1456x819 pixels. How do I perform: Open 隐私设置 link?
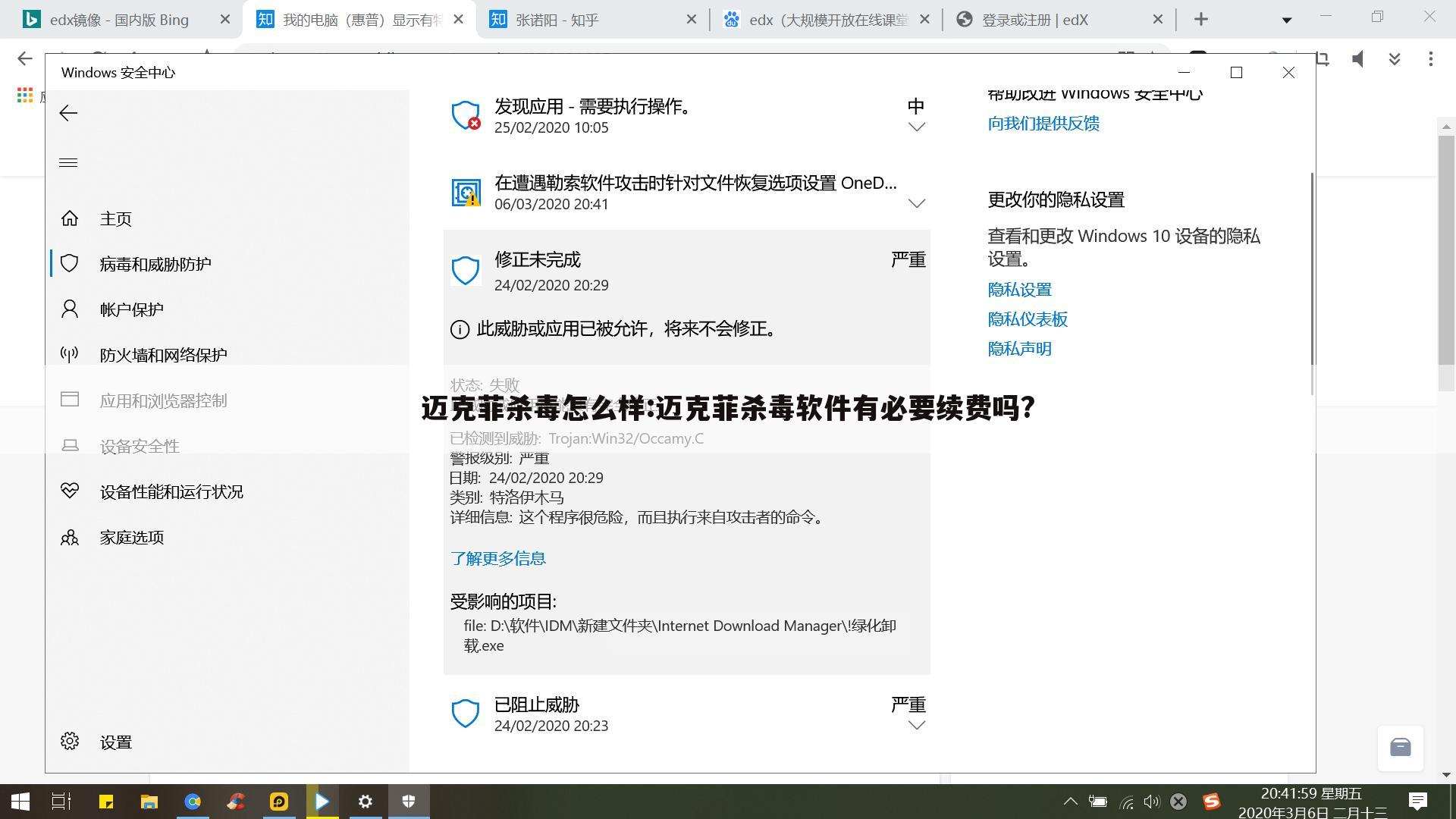click(x=1020, y=290)
